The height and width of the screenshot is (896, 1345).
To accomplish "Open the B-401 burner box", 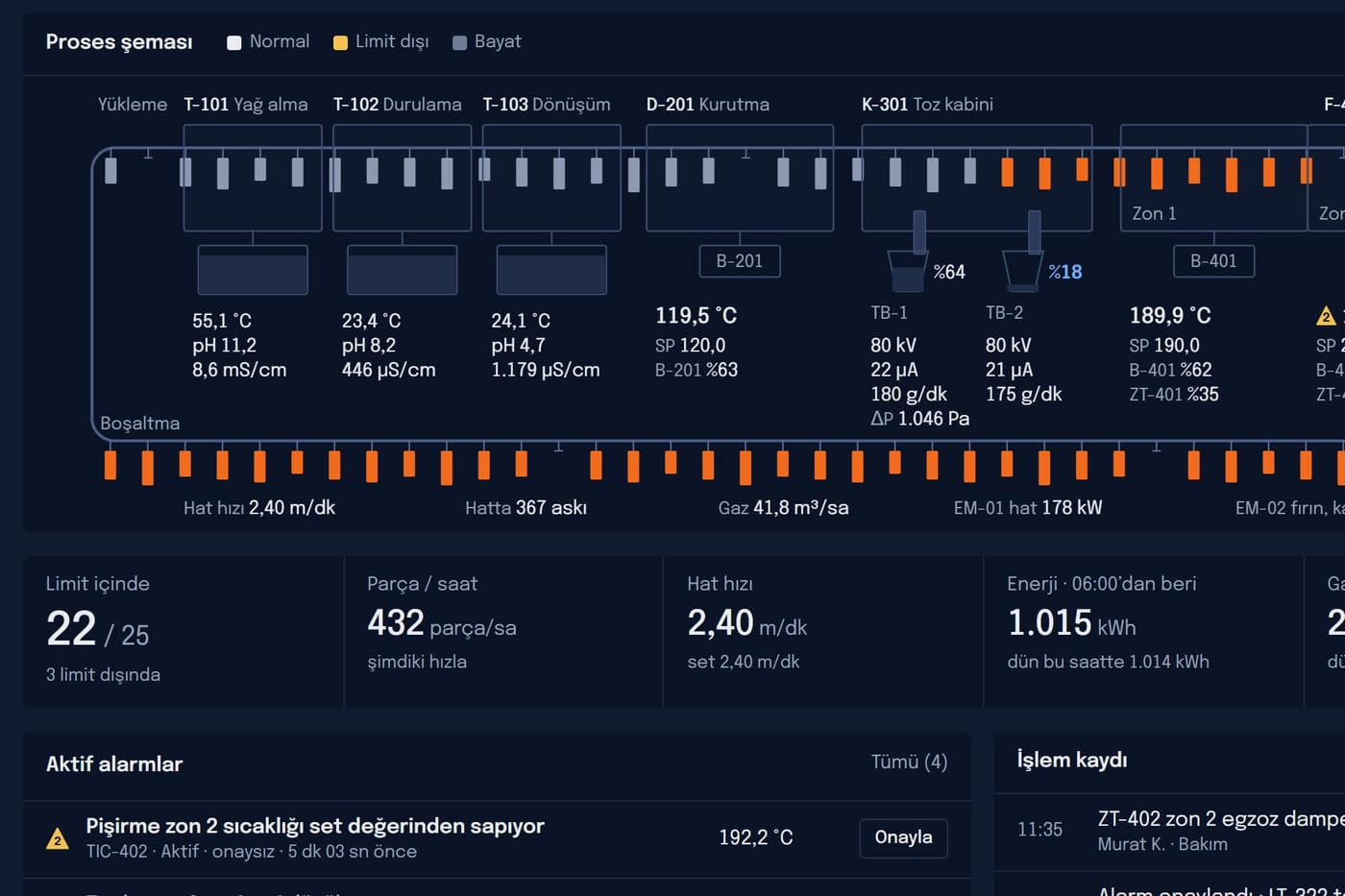I will [x=1213, y=261].
